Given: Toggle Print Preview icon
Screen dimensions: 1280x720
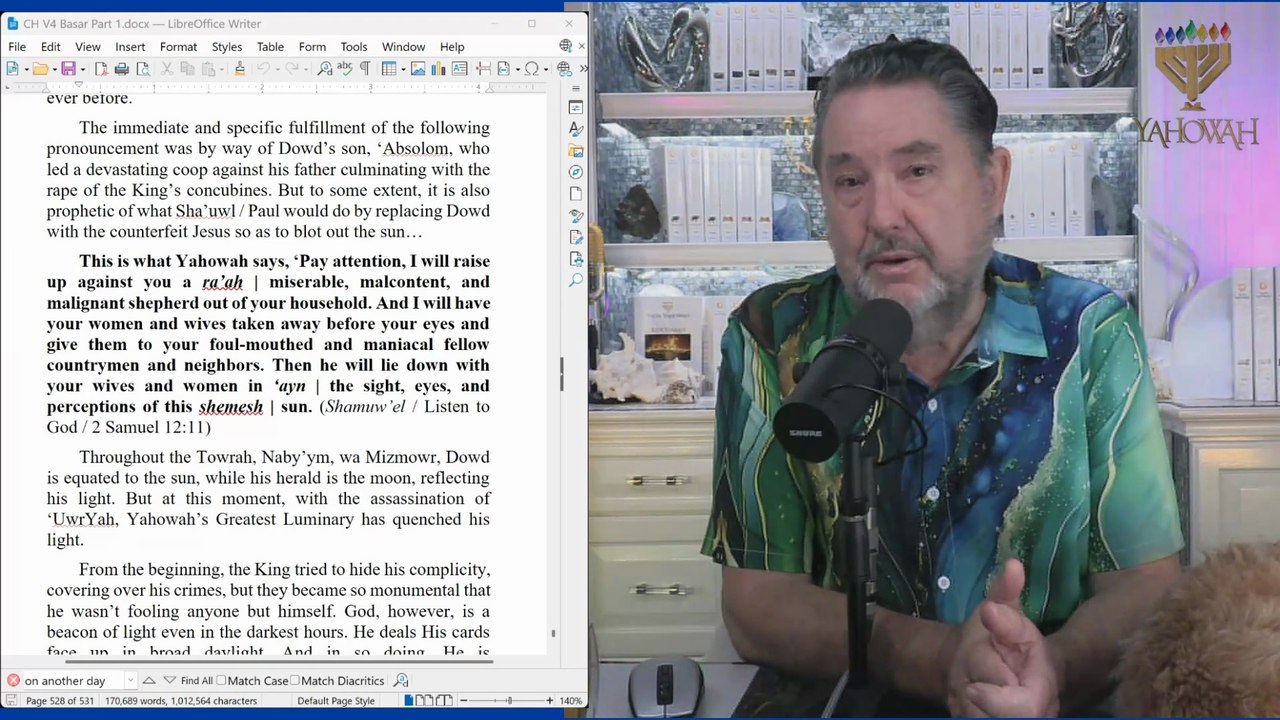Looking at the screenshot, I should pos(143,69).
